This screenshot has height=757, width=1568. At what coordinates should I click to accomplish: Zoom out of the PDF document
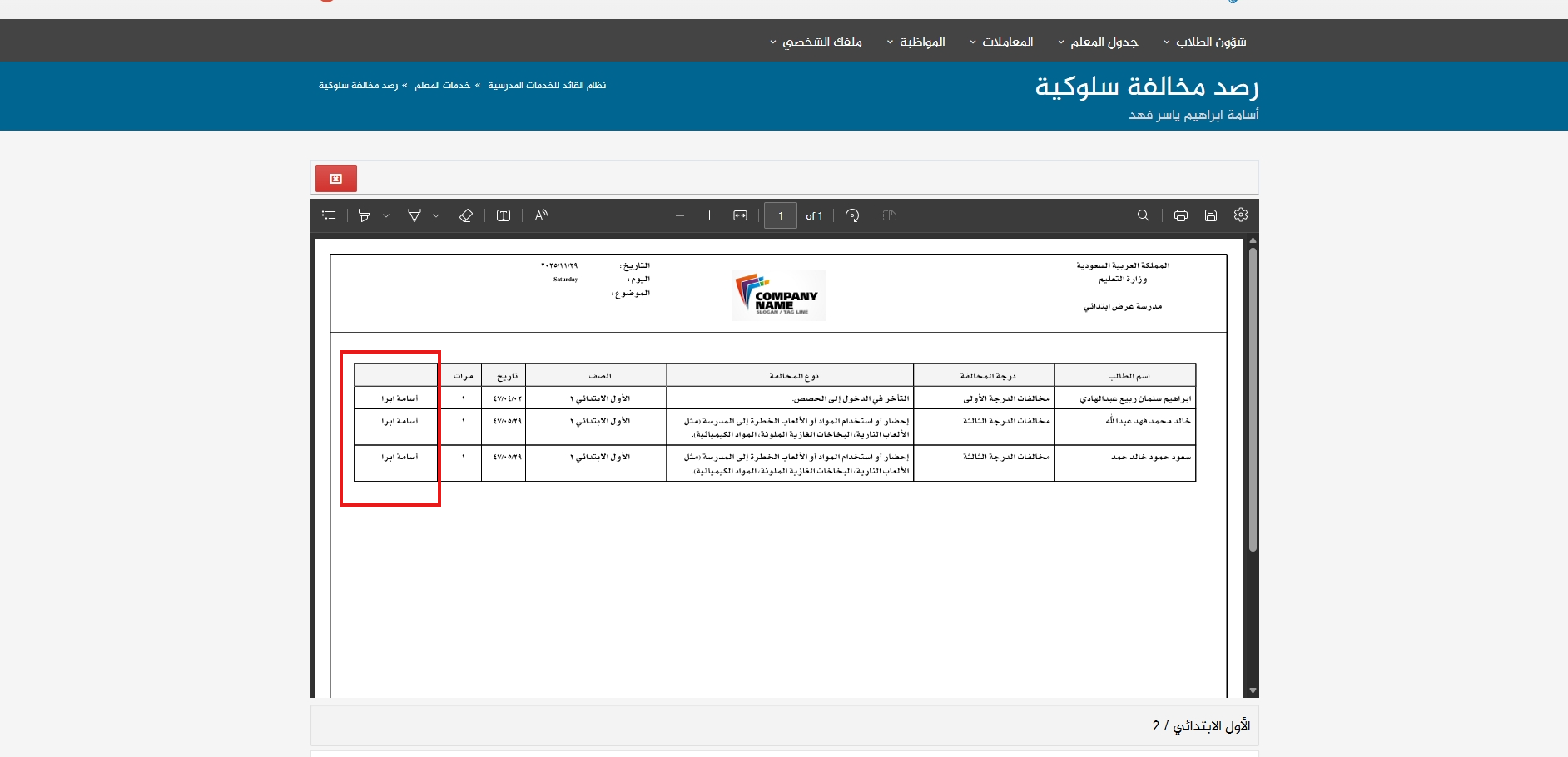tap(680, 215)
